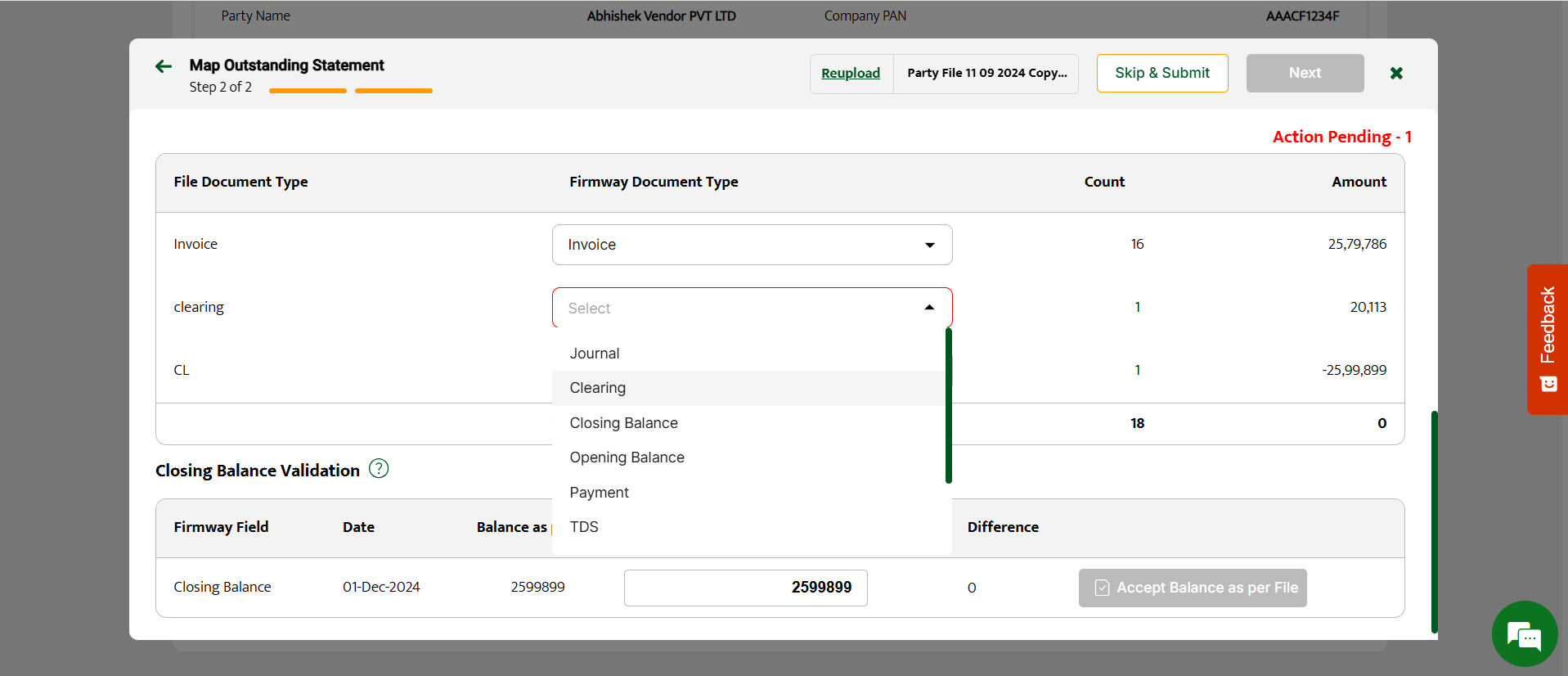Pick Payment from the dropdown options
Viewport: 1568px width, 676px height.
click(x=600, y=493)
